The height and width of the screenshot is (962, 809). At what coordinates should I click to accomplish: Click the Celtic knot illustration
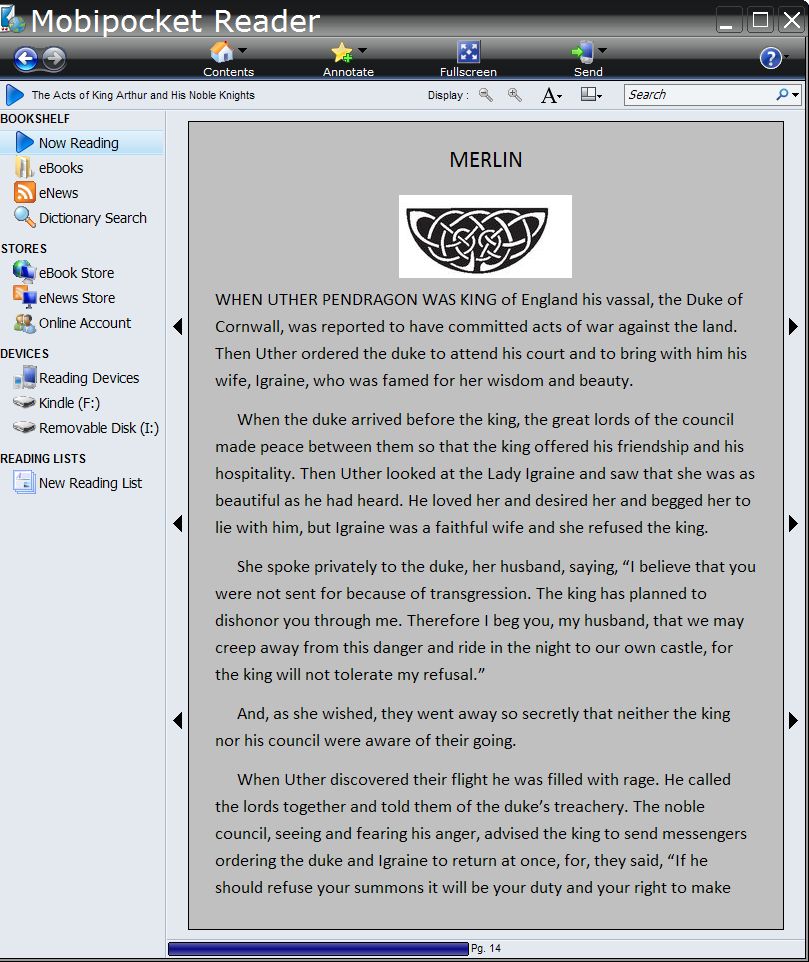(x=485, y=236)
